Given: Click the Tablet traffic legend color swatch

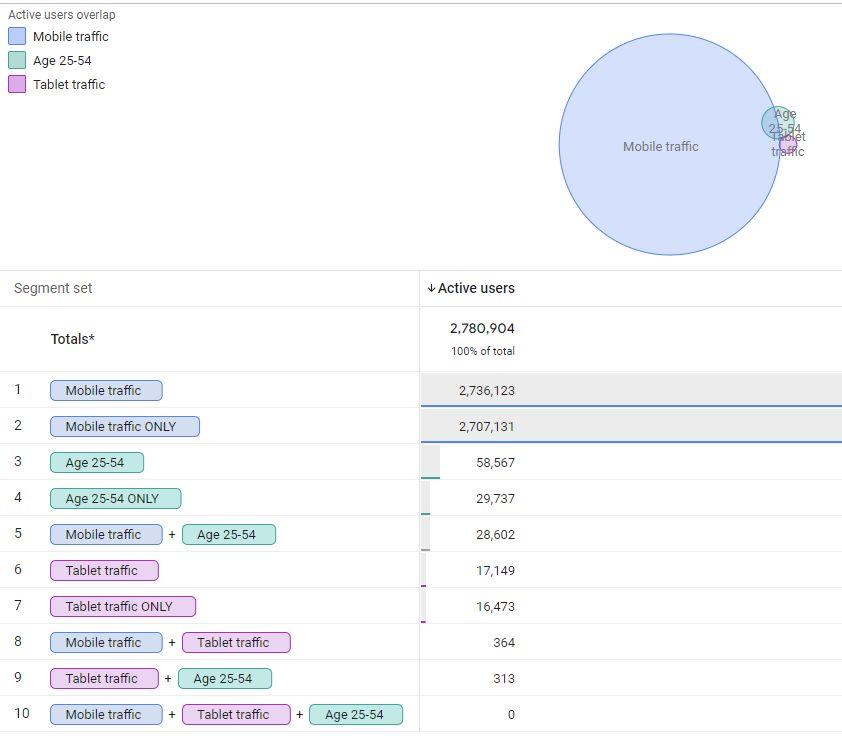Looking at the screenshot, I should pyautogui.click(x=17, y=84).
